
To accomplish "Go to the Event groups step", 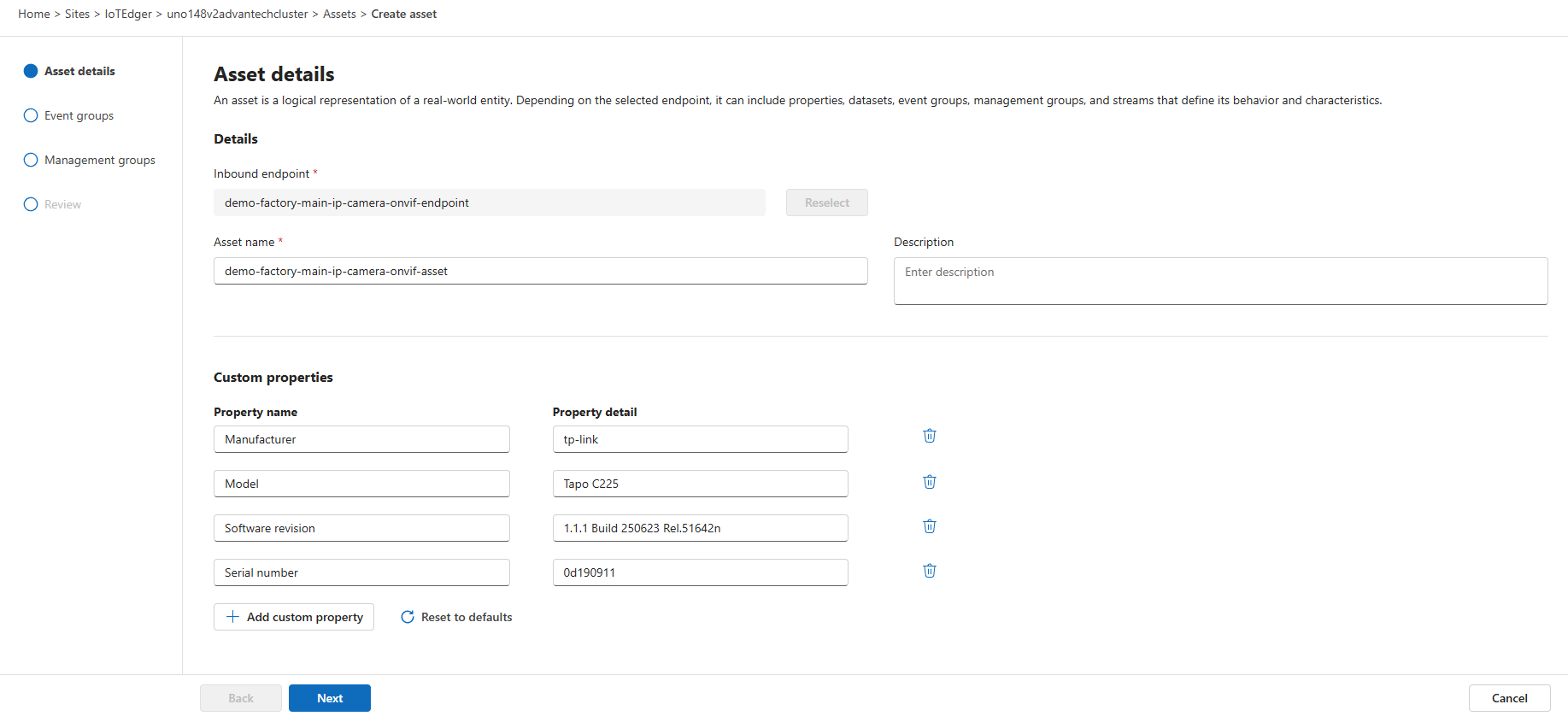I will click(79, 115).
